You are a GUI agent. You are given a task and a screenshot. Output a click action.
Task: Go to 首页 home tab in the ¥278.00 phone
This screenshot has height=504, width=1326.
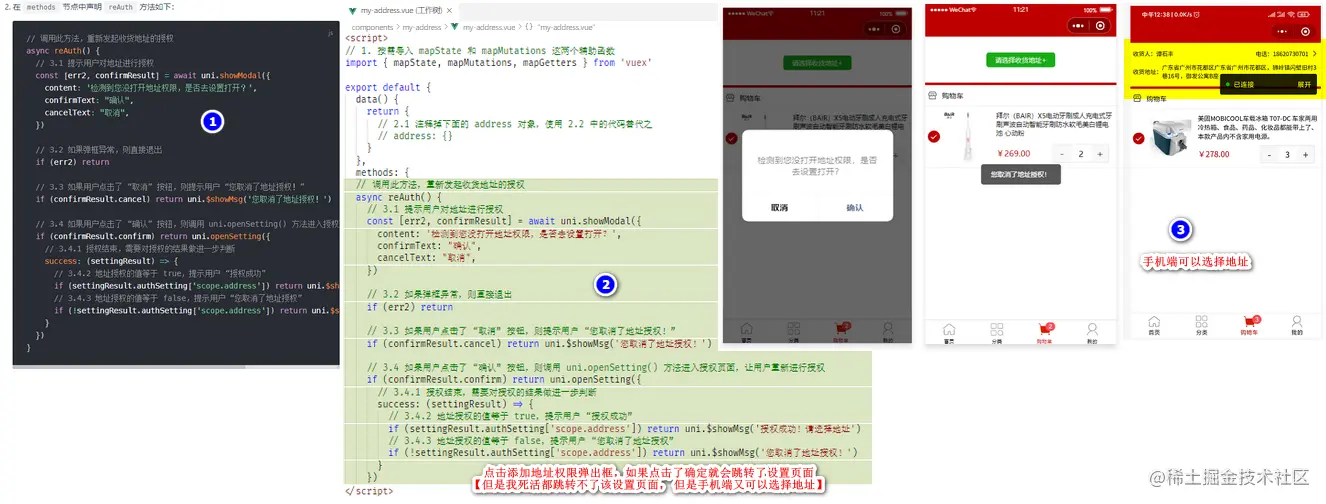coord(1154,325)
